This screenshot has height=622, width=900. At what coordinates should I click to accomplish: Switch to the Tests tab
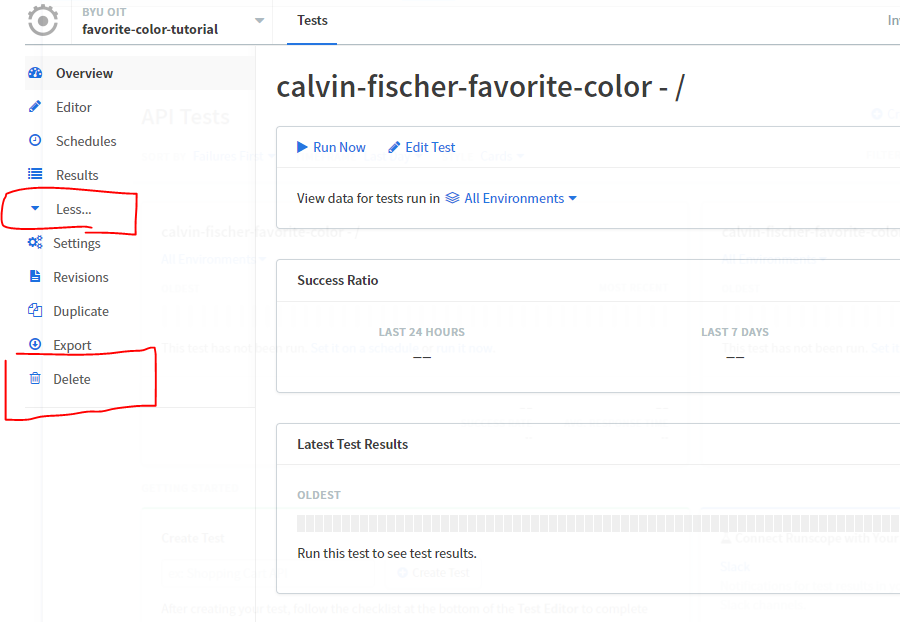point(312,20)
